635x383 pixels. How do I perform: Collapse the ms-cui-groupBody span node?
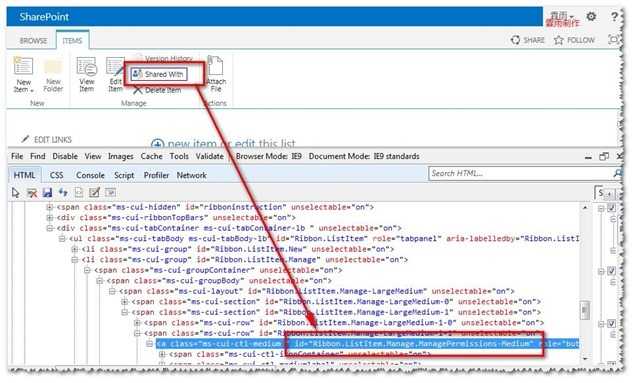100,281
